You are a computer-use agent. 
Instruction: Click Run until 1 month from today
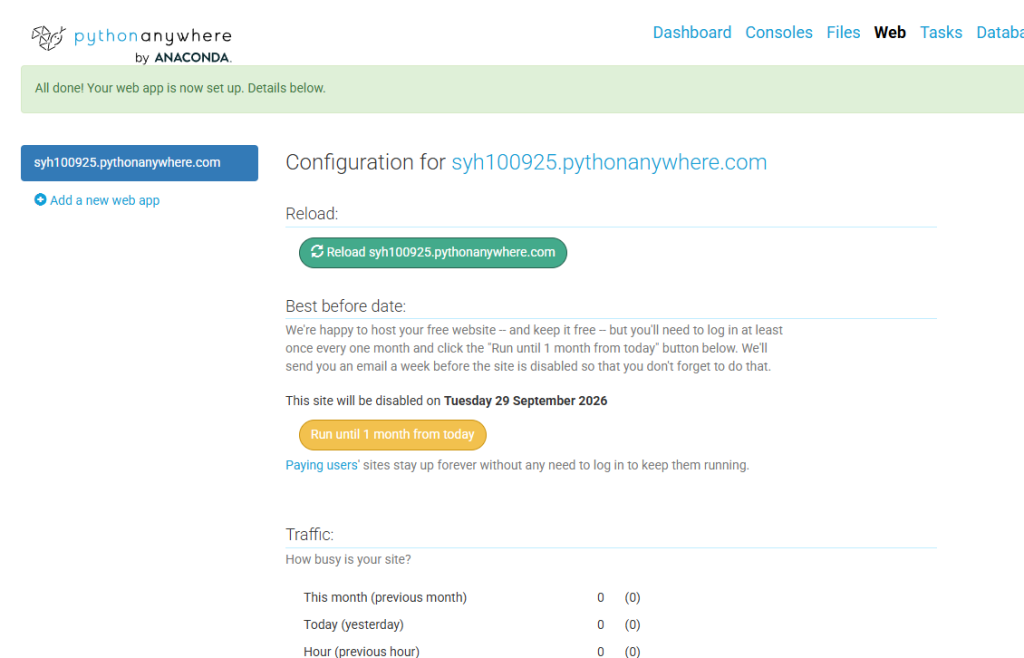(392, 435)
